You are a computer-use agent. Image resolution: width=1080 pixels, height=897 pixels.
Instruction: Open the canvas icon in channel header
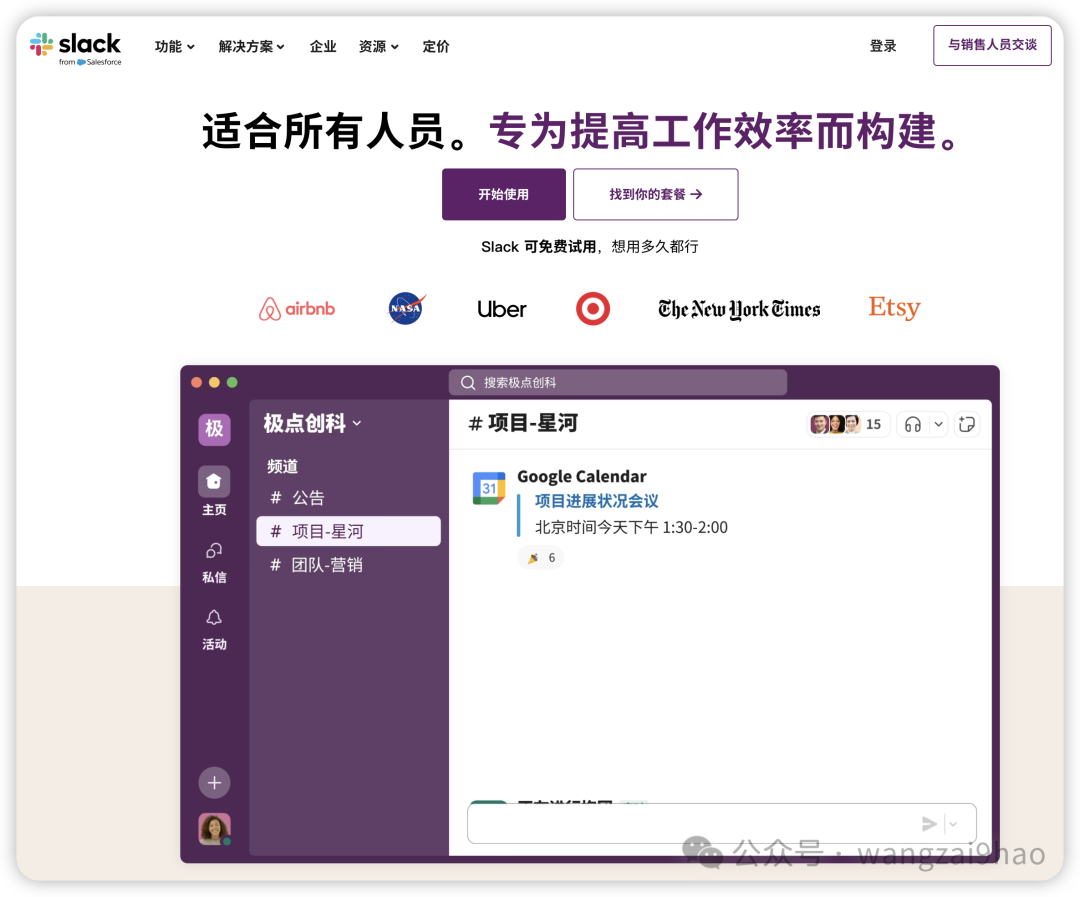pyautogui.click(x=966, y=424)
